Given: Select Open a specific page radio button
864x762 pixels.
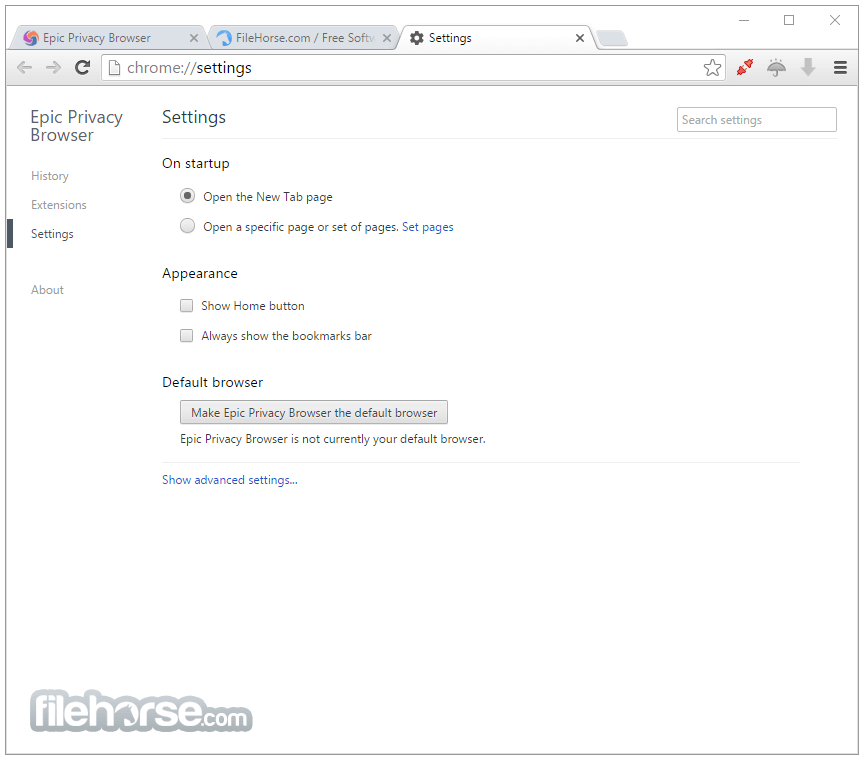Looking at the screenshot, I should point(187,226).
